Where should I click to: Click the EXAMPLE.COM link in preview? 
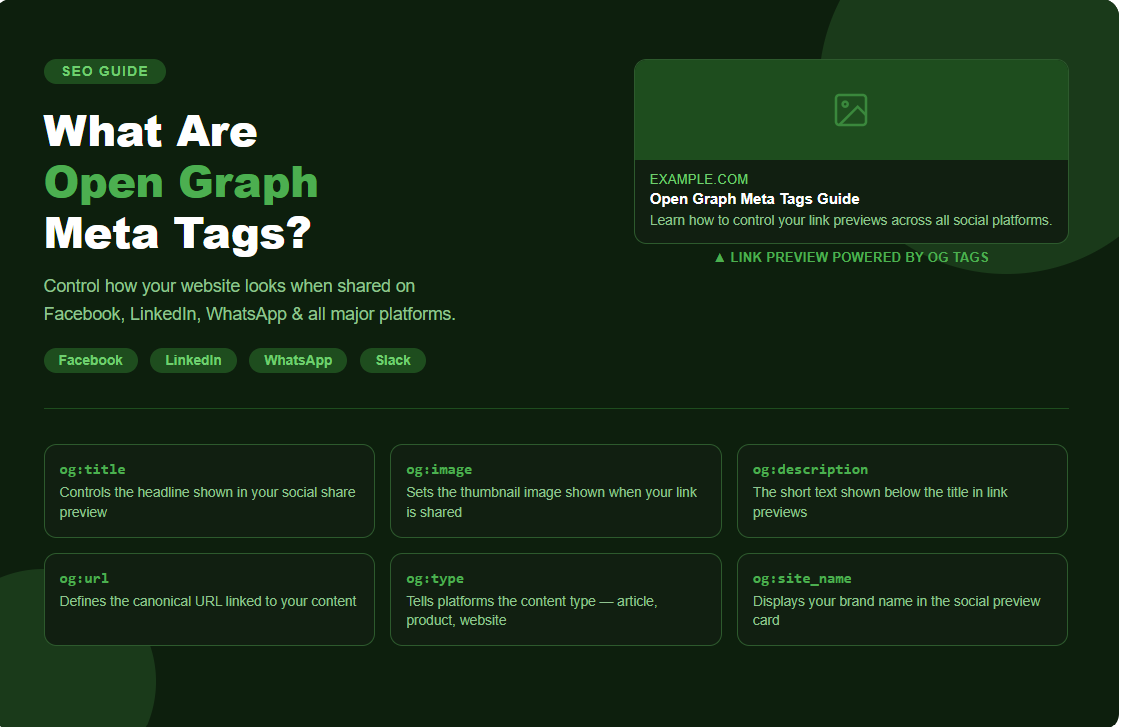(x=699, y=179)
